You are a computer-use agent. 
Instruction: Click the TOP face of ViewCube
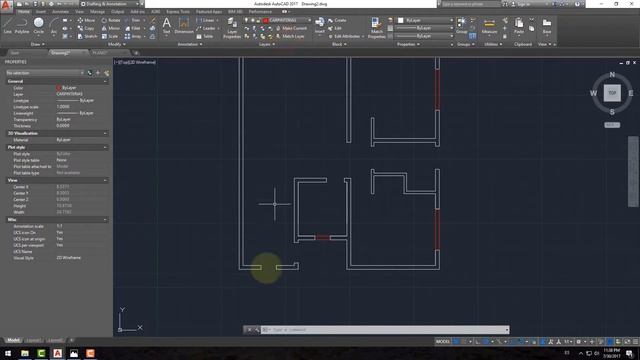tap(612, 93)
